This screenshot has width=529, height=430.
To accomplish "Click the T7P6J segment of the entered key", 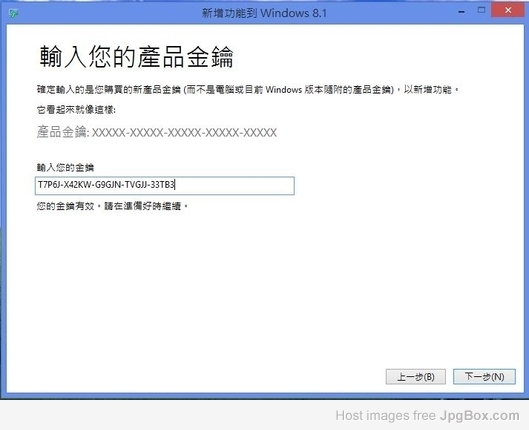I will point(49,185).
